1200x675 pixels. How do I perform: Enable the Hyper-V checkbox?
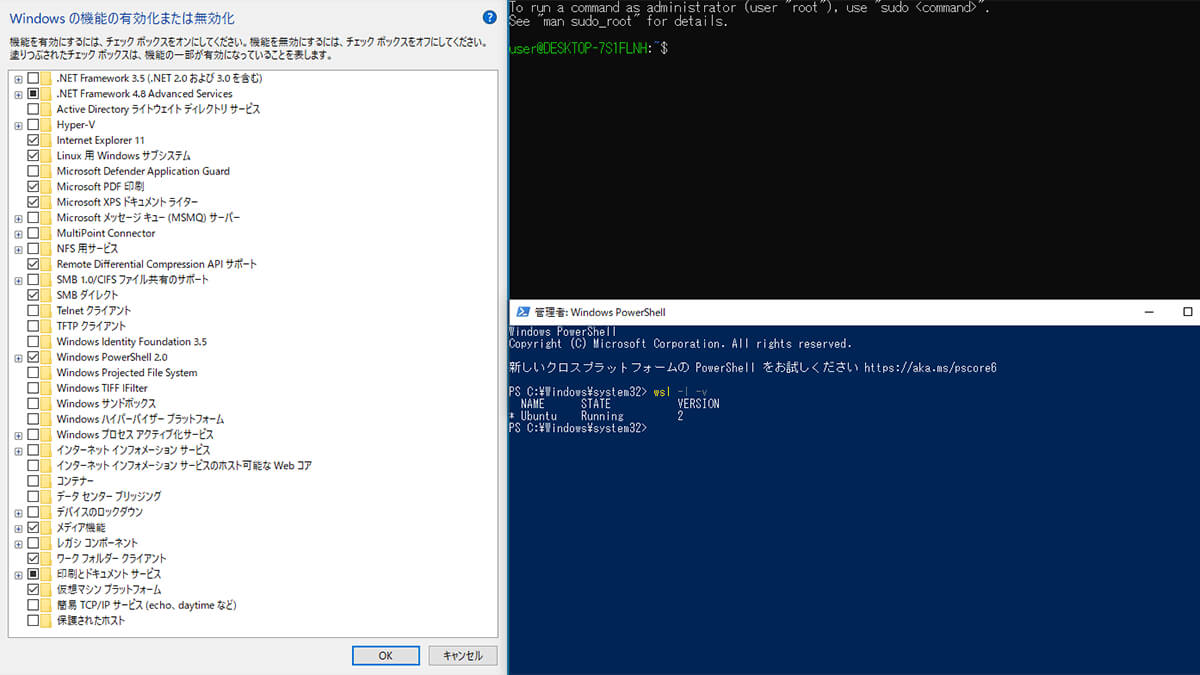point(33,125)
